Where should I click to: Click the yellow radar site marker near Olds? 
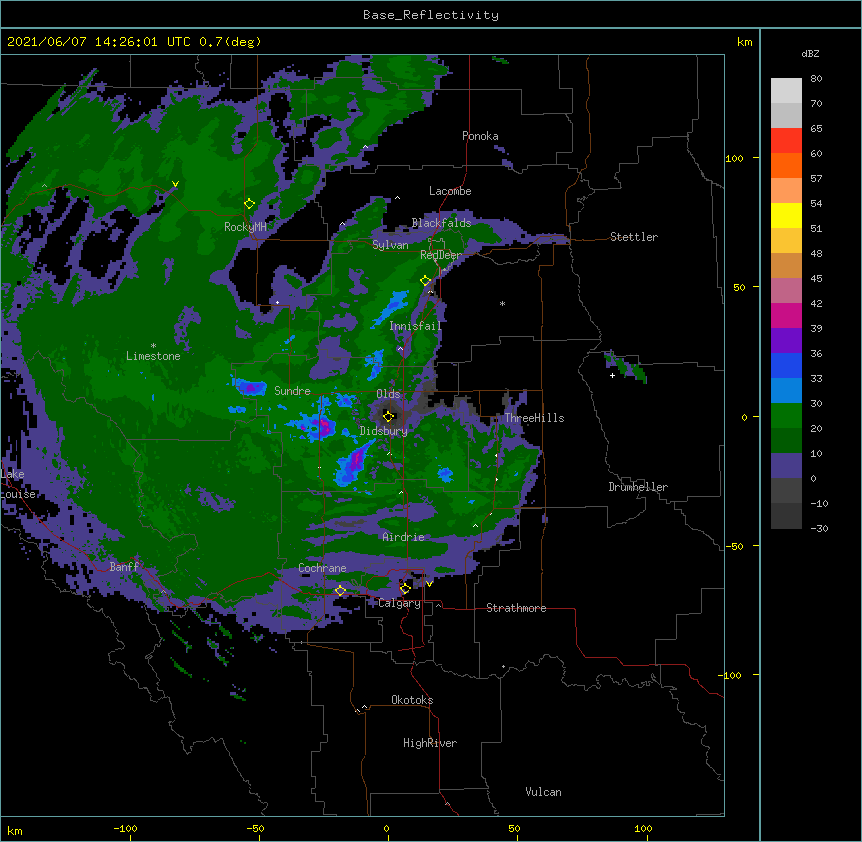pos(388,416)
